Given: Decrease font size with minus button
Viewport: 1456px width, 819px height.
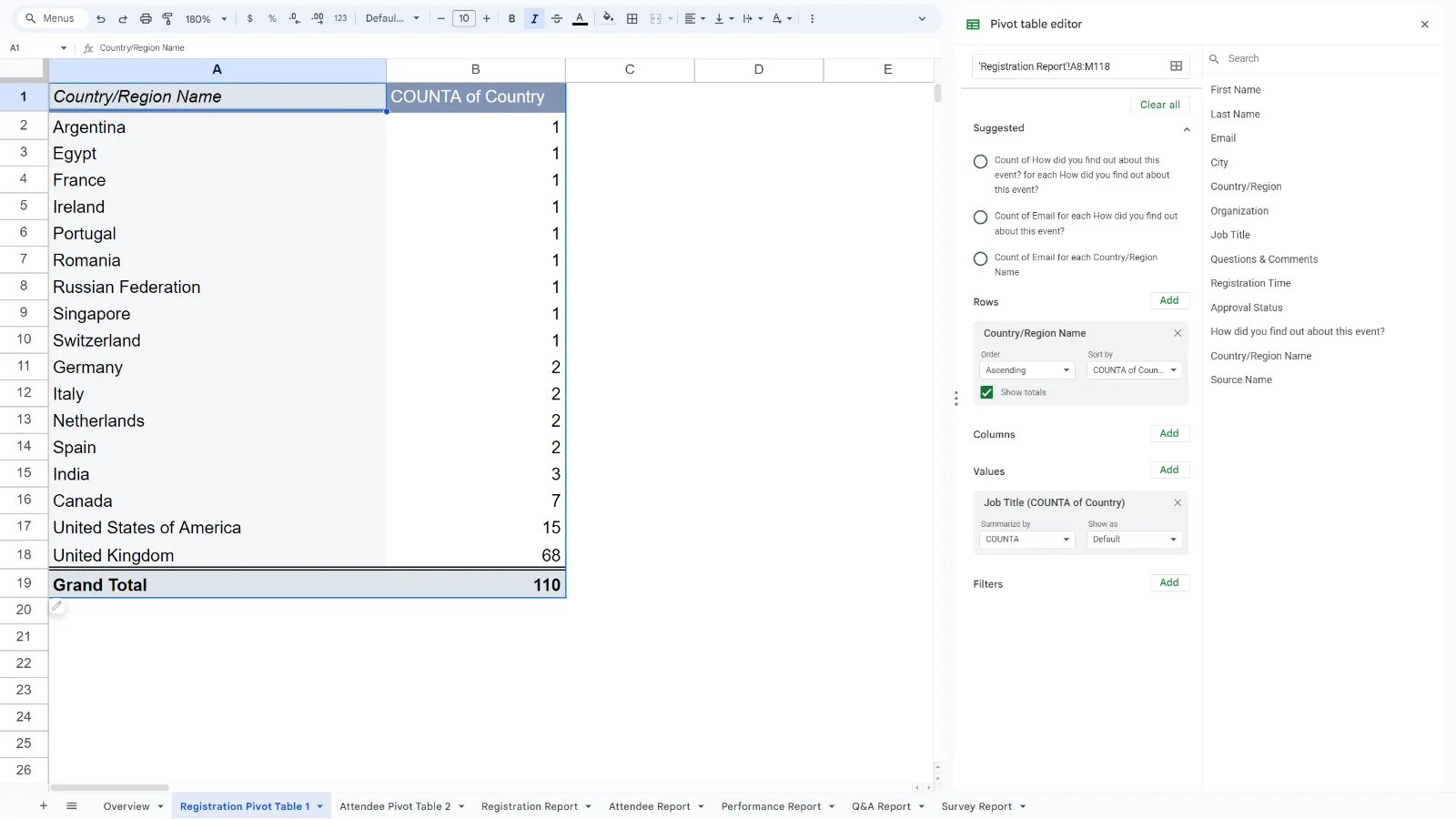Looking at the screenshot, I should [440, 18].
